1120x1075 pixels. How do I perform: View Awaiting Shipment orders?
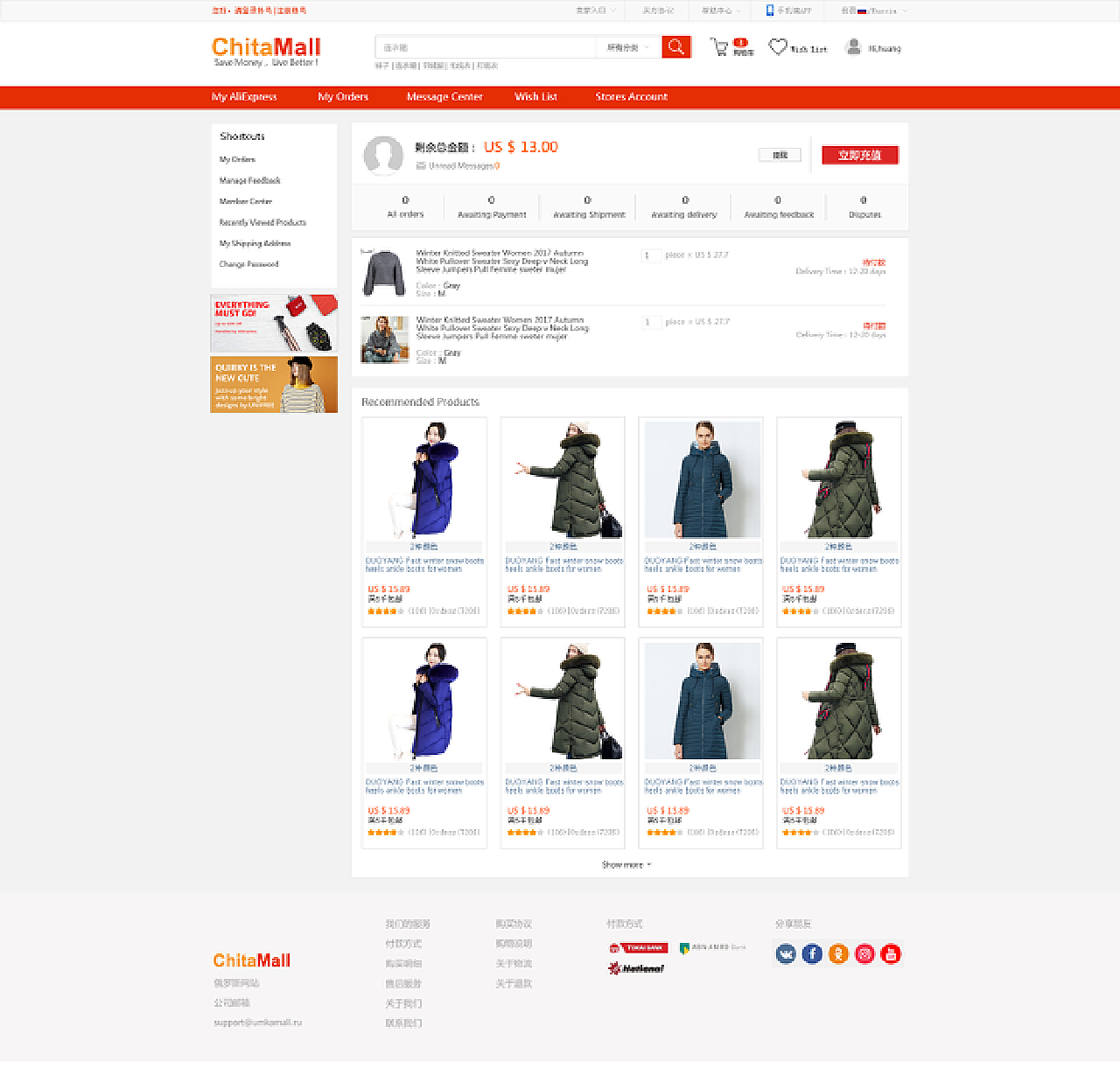click(589, 207)
